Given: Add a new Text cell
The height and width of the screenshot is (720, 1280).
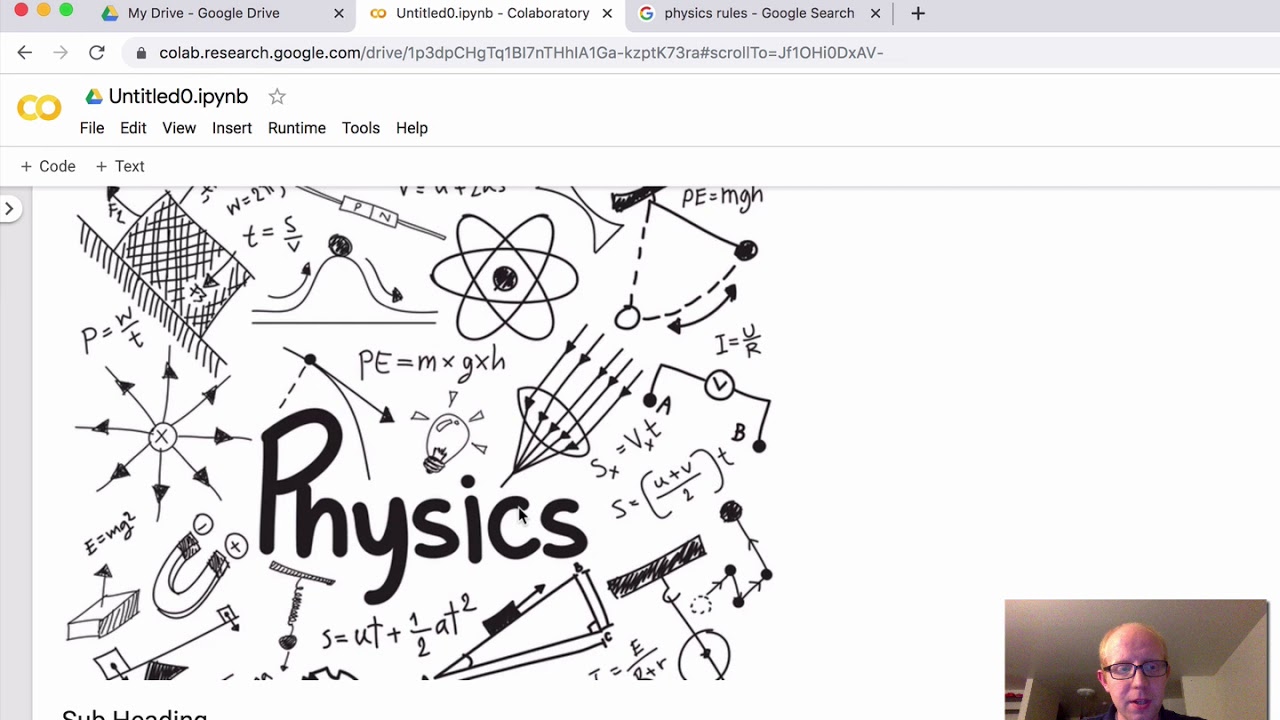Looking at the screenshot, I should pos(120,166).
